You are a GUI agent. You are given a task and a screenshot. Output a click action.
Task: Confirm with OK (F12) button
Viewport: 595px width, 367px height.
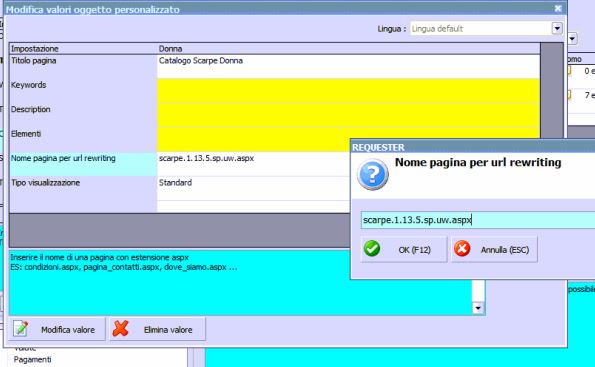click(x=404, y=249)
